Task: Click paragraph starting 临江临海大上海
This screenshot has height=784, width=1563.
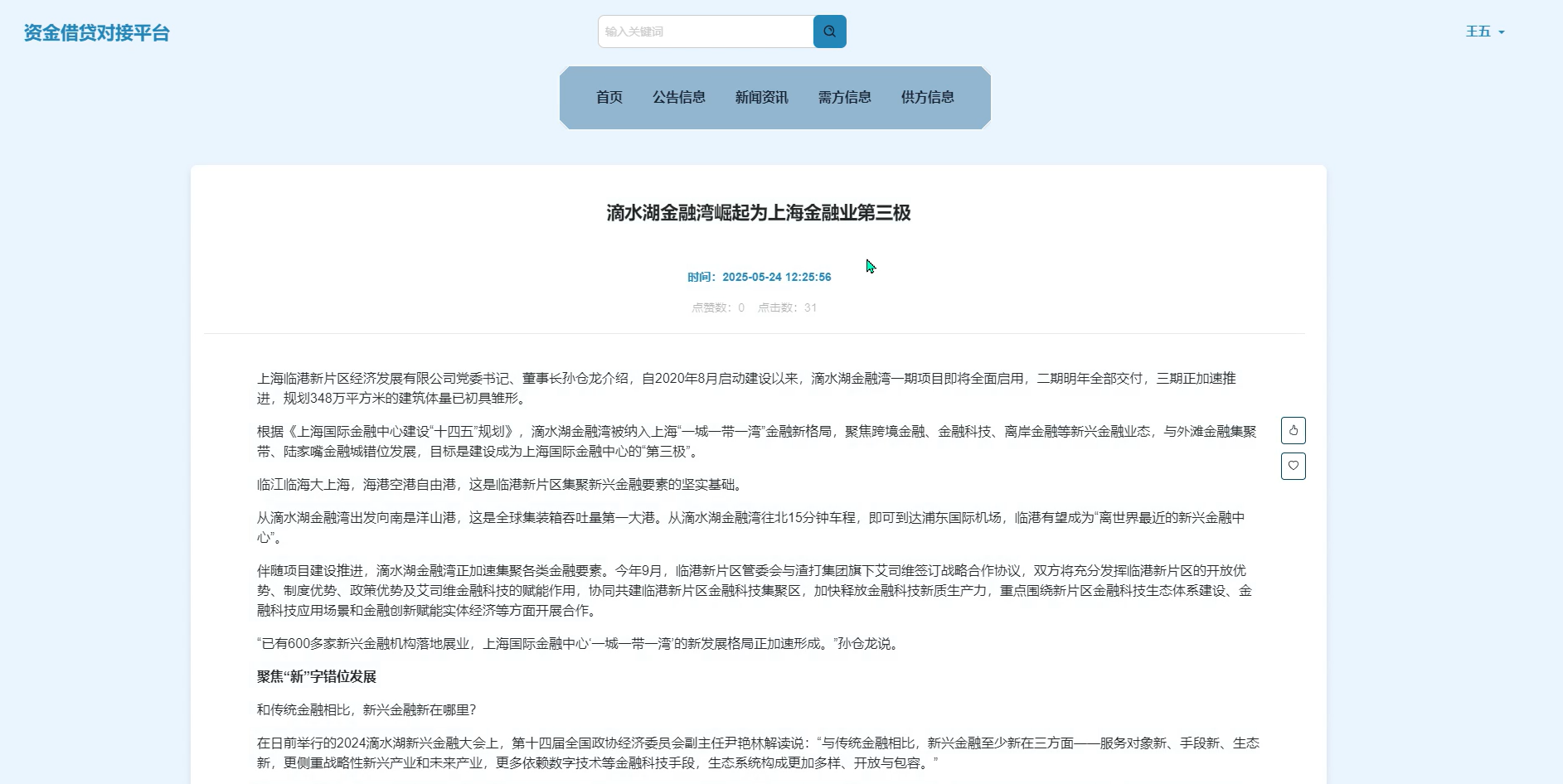Action: pos(502,485)
